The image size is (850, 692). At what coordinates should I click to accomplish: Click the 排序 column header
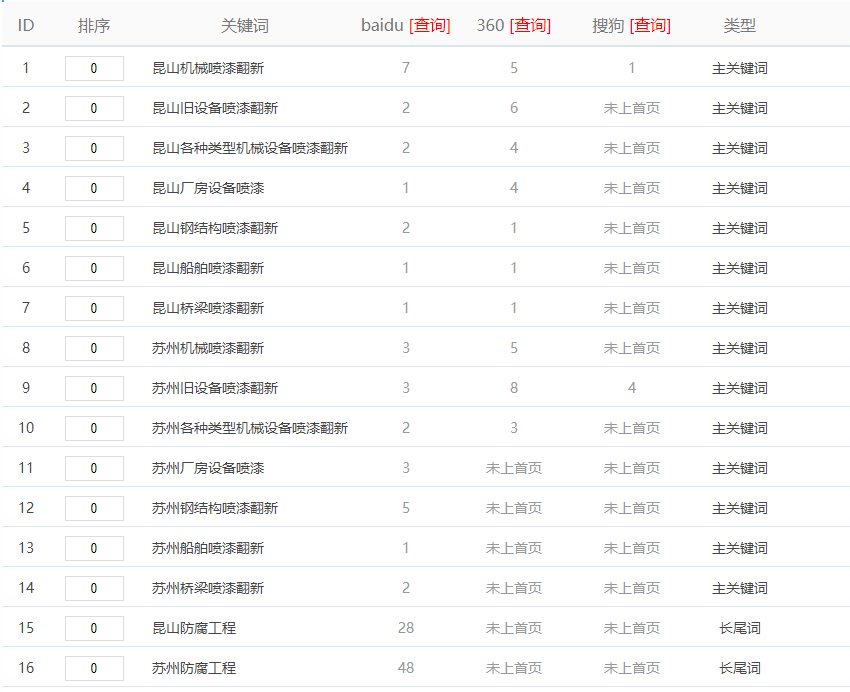coord(94,26)
